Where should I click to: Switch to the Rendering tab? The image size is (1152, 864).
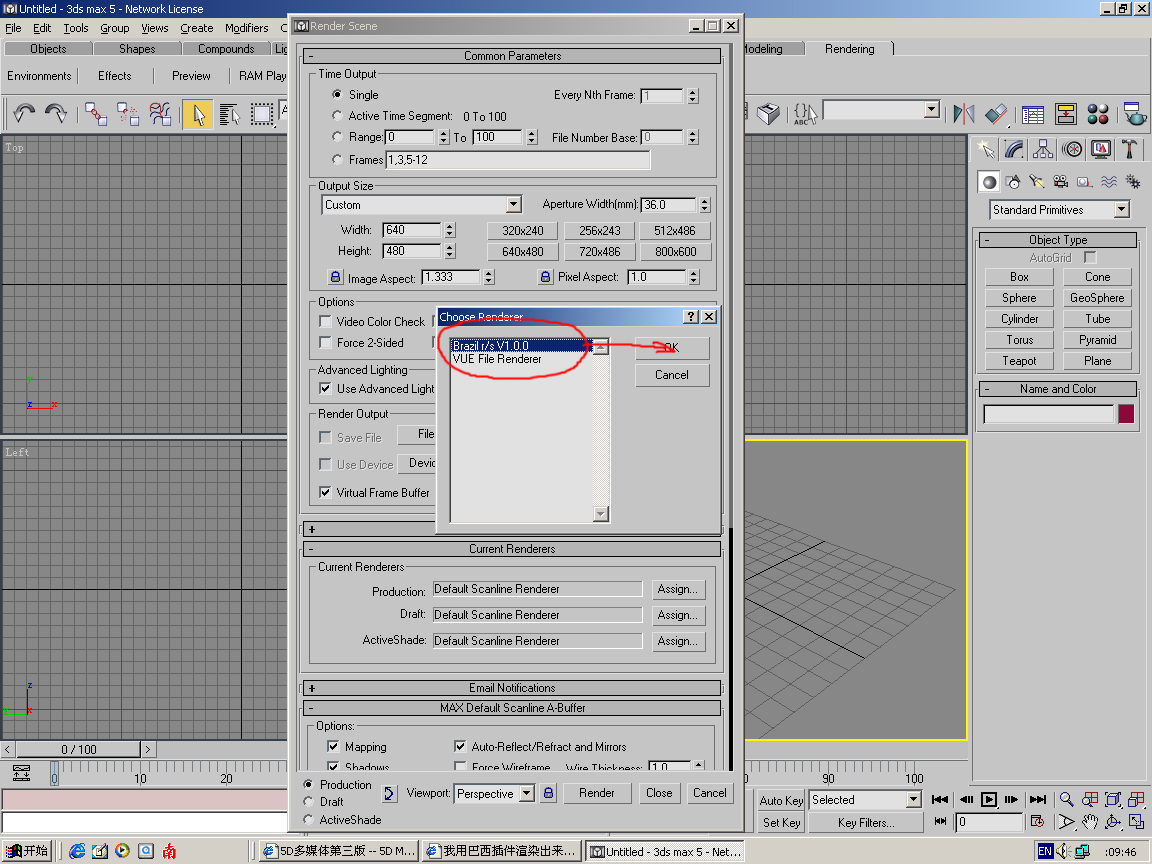point(849,48)
